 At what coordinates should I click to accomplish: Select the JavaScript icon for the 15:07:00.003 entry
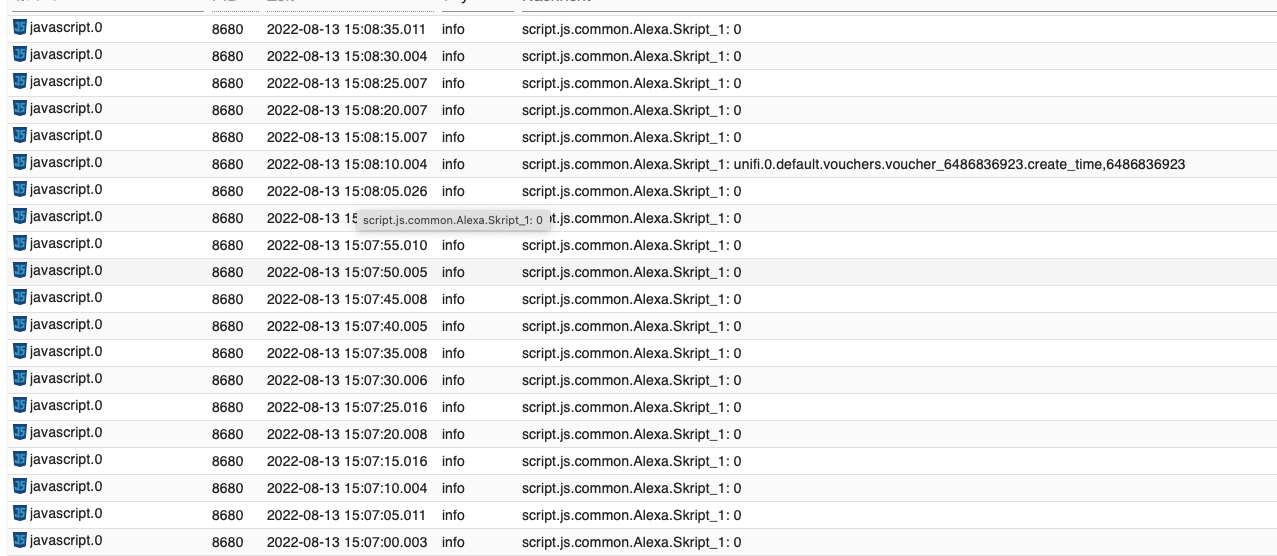click(19, 541)
